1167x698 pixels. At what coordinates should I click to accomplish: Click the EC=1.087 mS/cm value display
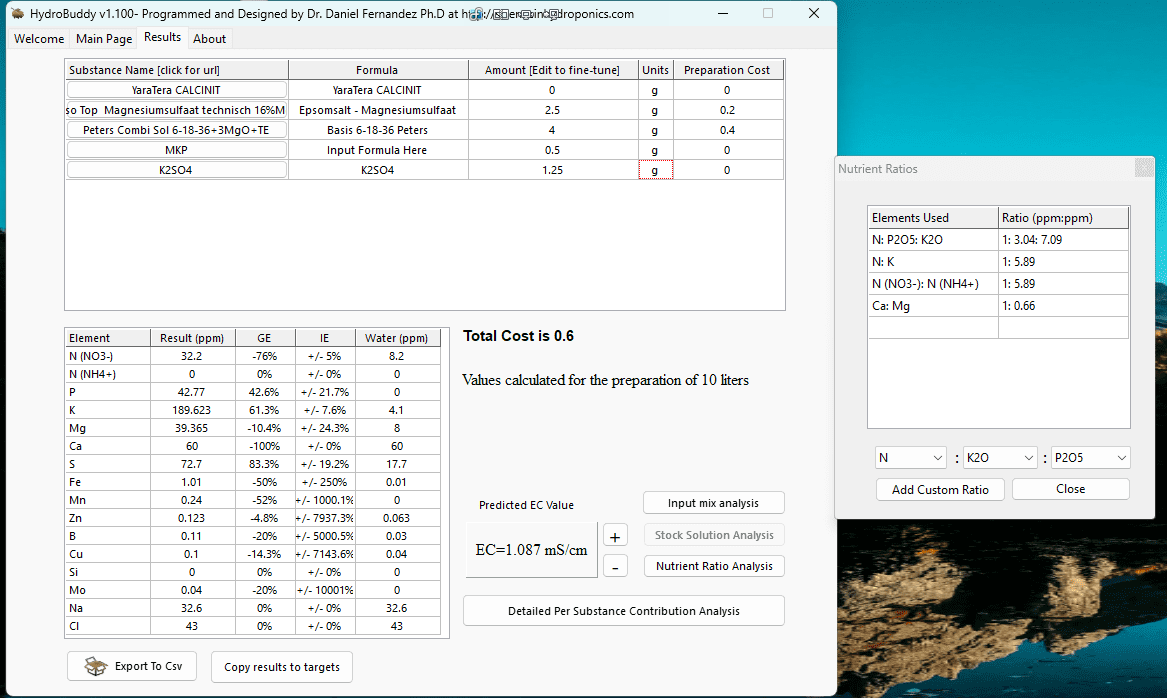531,550
